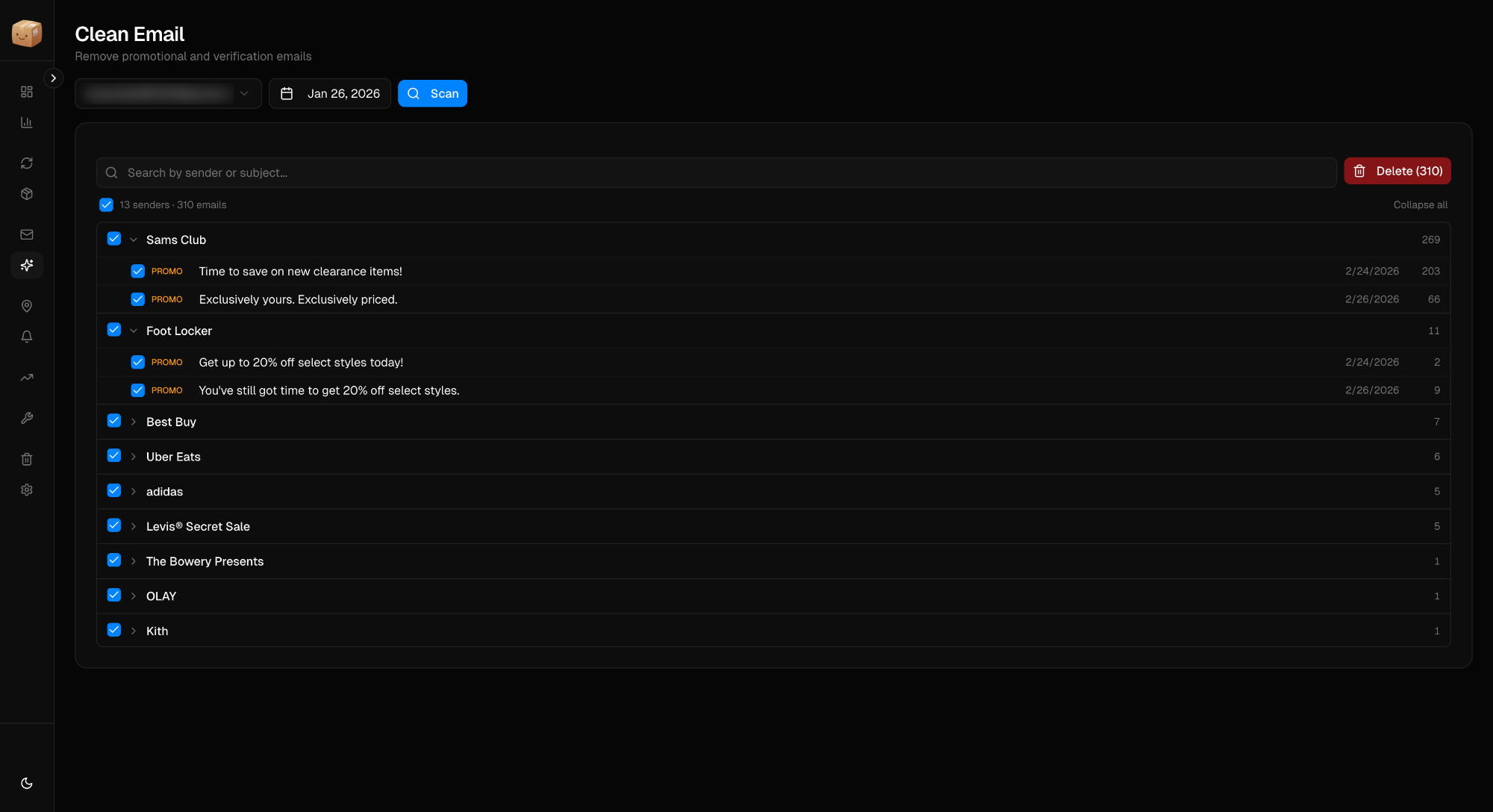This screenshot has width=1493, height=812.
Task: Open the bar chart analytics icon
Action: tap(27, 122)
